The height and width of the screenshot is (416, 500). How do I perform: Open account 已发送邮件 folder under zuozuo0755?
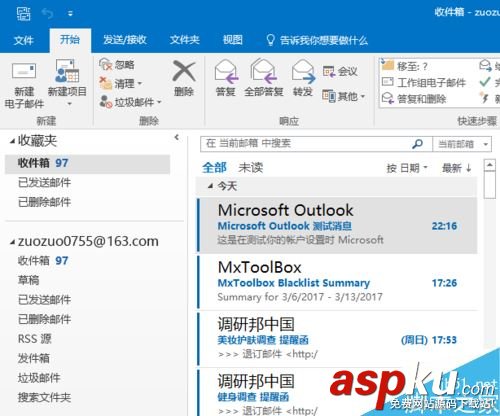point(44,300)
